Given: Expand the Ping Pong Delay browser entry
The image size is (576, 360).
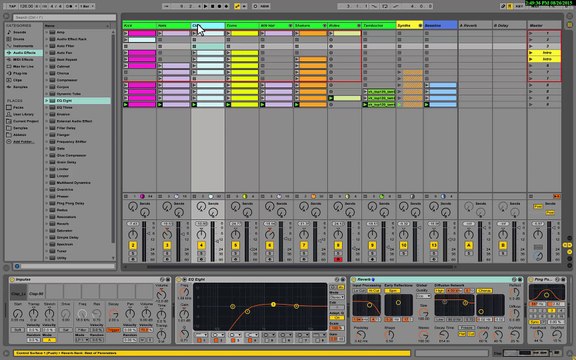Looking at the screenshot, I should point(47,203).
